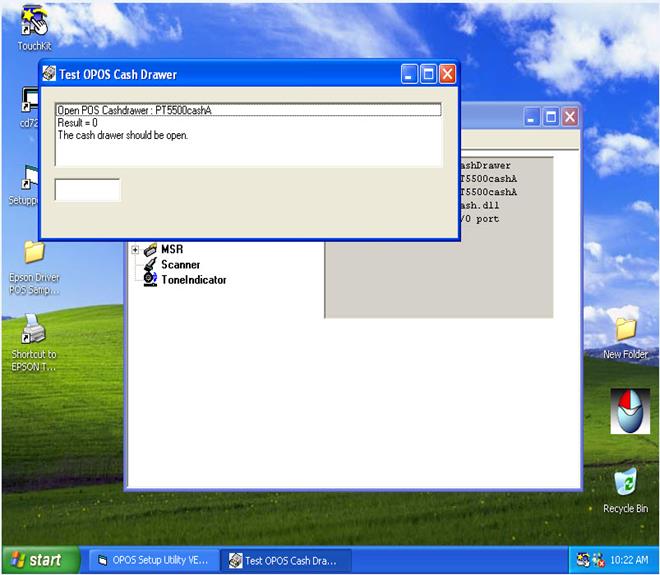Close the OPOS Setup Utility window behind

[570, 117]
